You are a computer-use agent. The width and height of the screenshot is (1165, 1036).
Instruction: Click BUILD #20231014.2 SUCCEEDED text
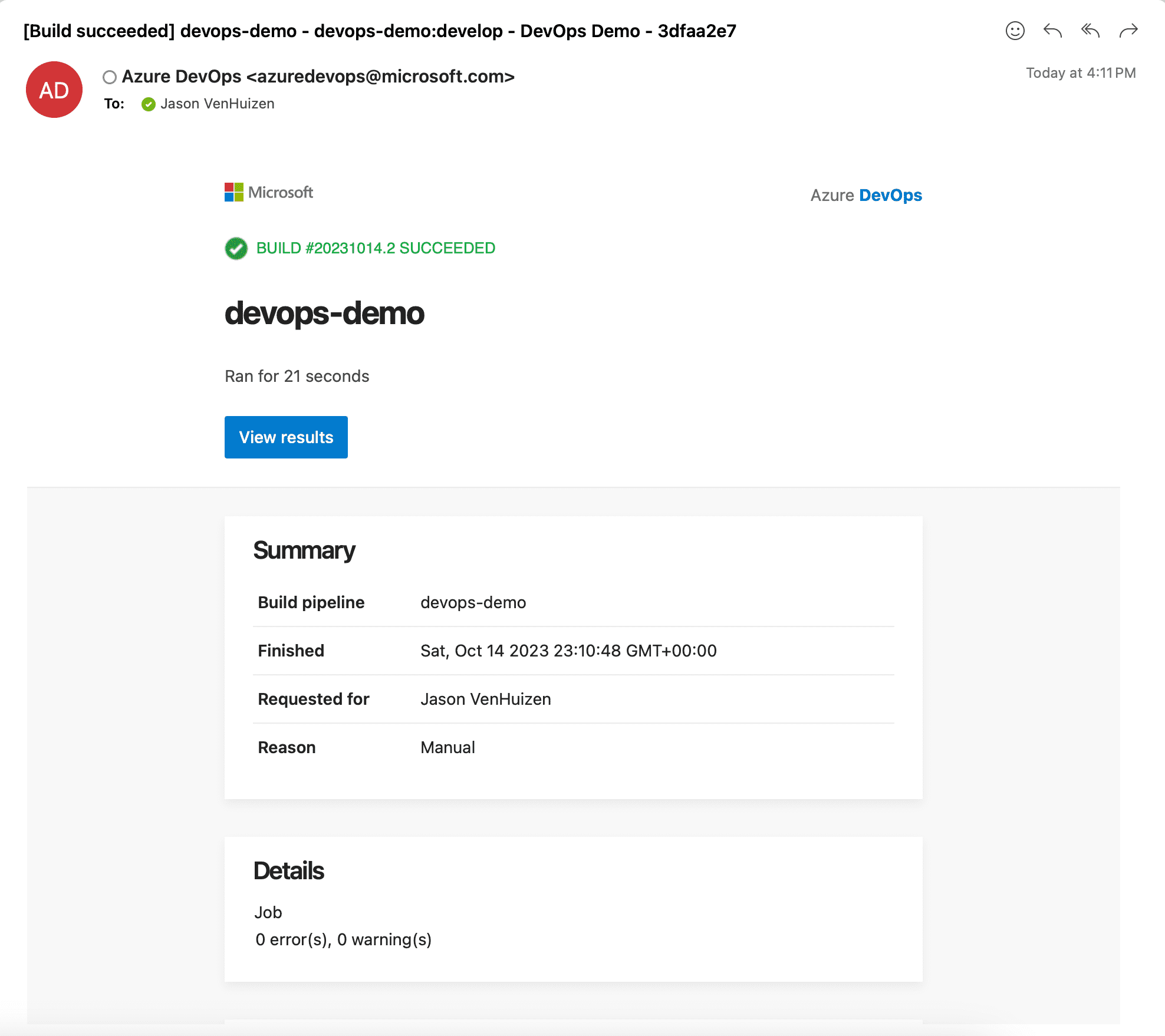[376, 248]
